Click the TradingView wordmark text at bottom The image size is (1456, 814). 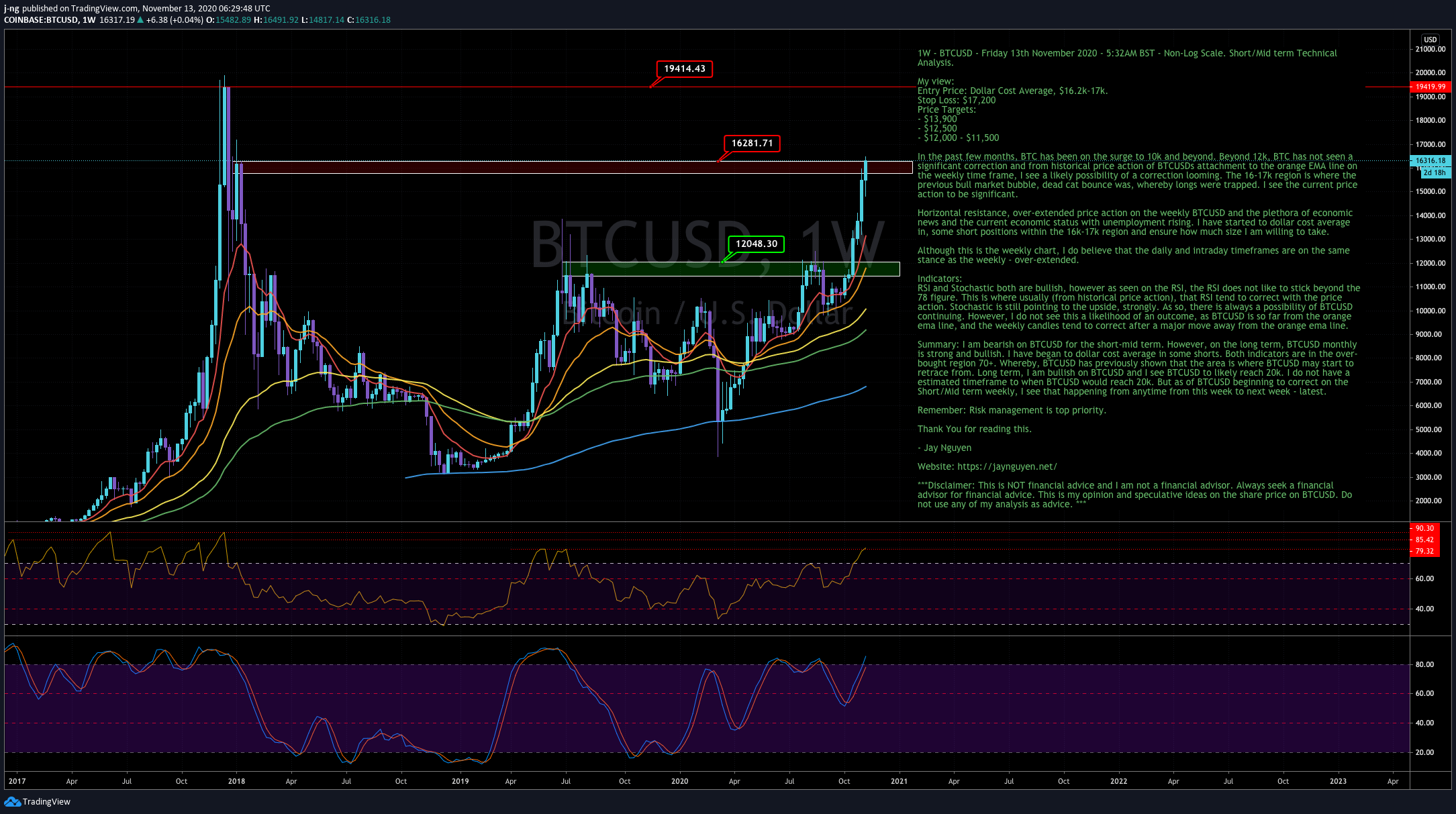coord(46,801)
